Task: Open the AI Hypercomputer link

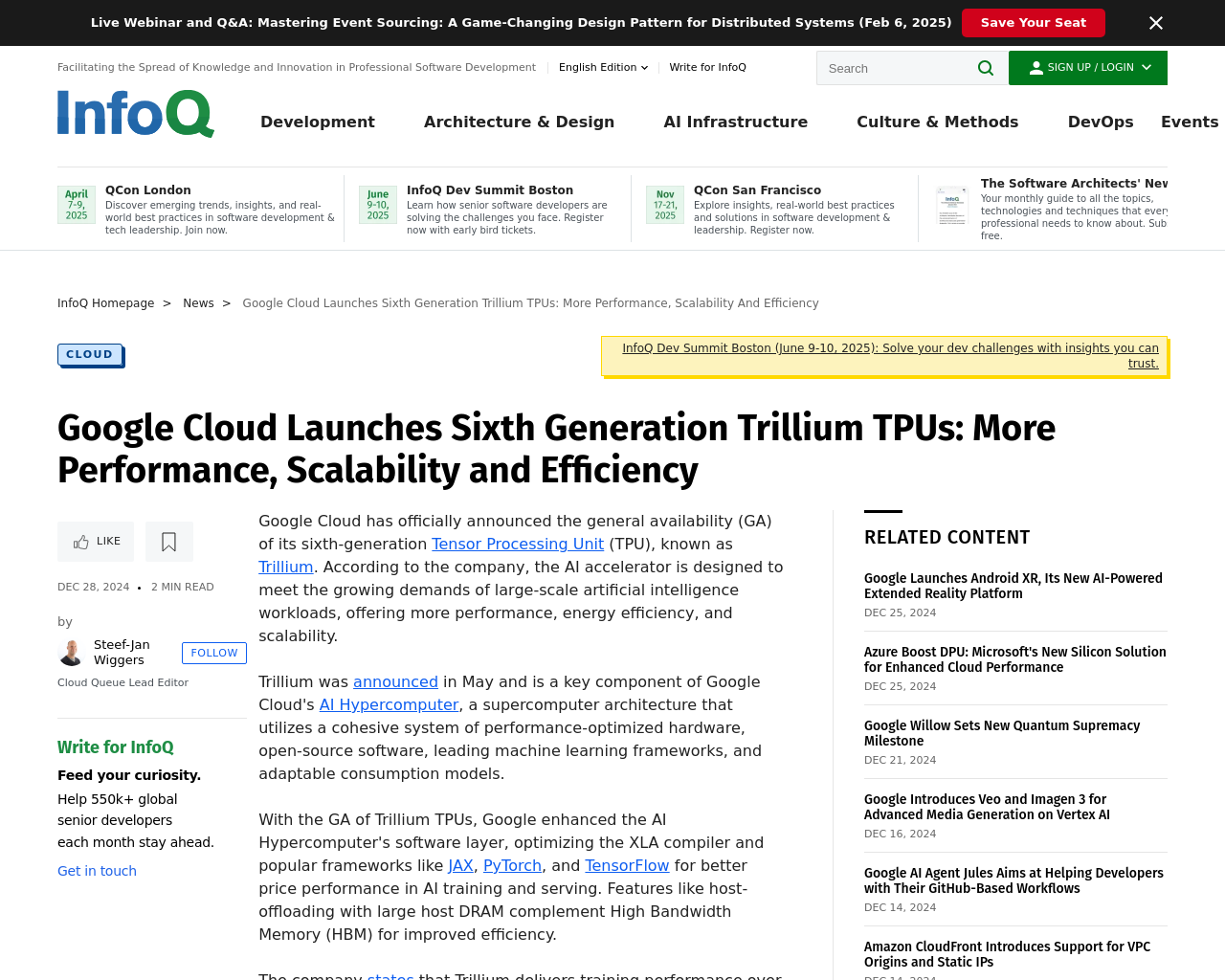Action: [389, 704]
